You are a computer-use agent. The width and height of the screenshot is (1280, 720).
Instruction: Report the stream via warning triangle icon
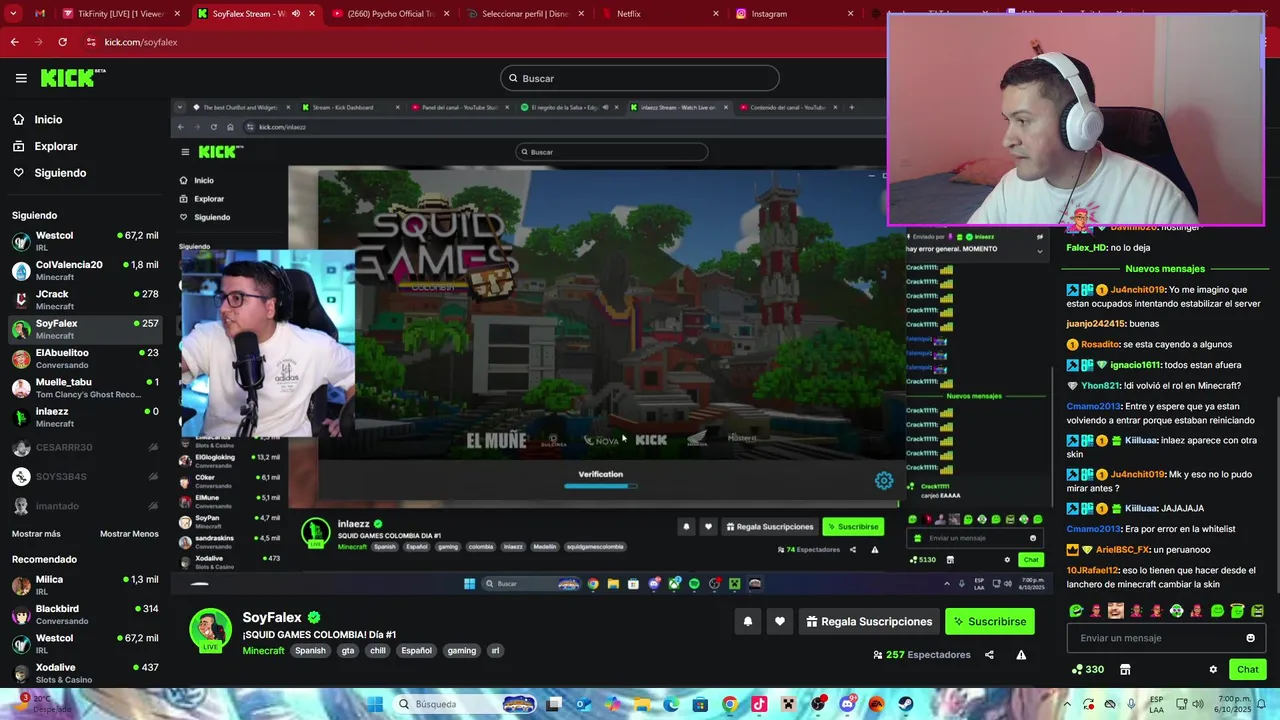click(1021, 655)
